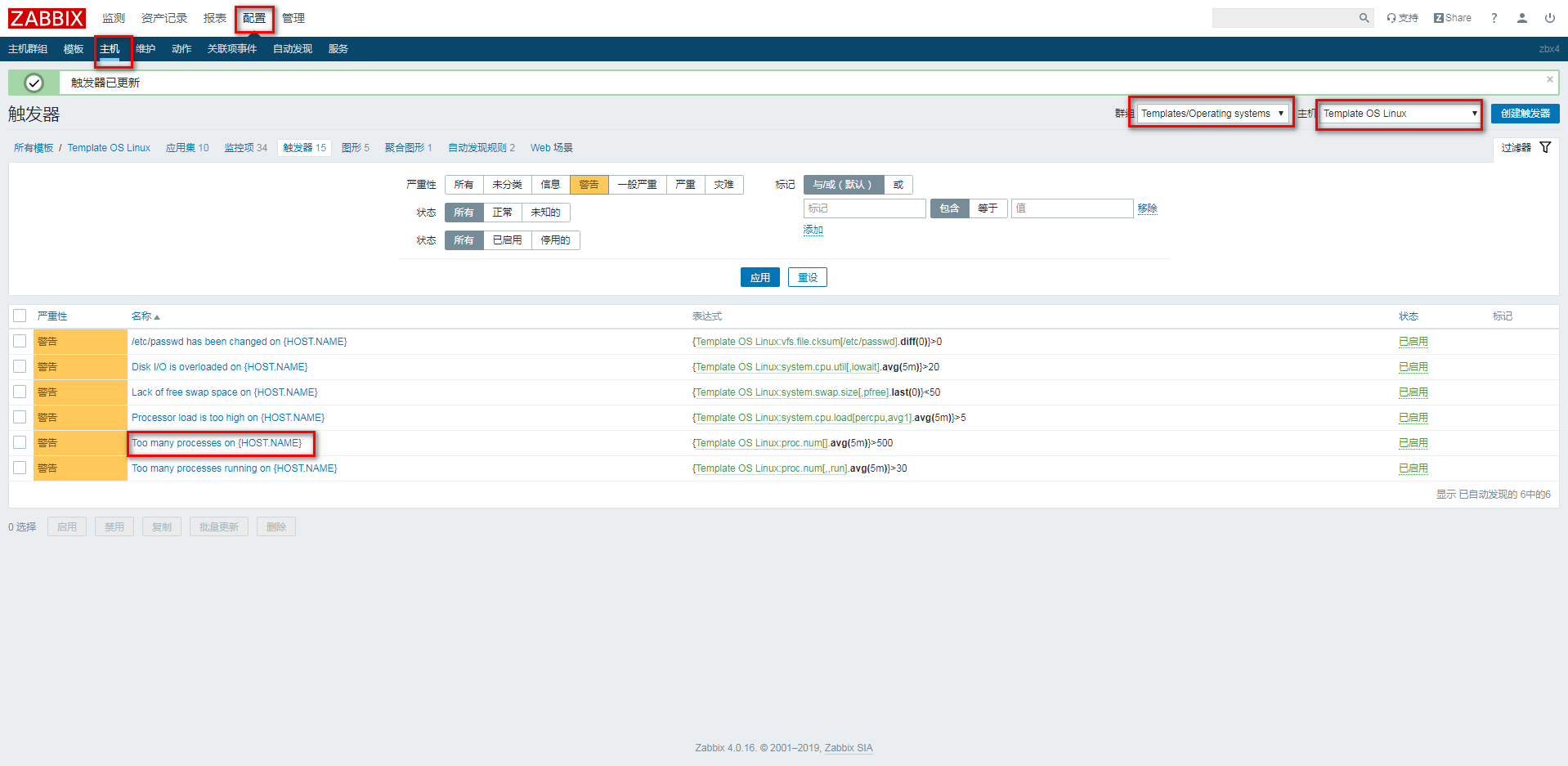Select checkbox for Too many processes running
The image size is (1568, 766).
pyautogui.click(x=20, y=468)
